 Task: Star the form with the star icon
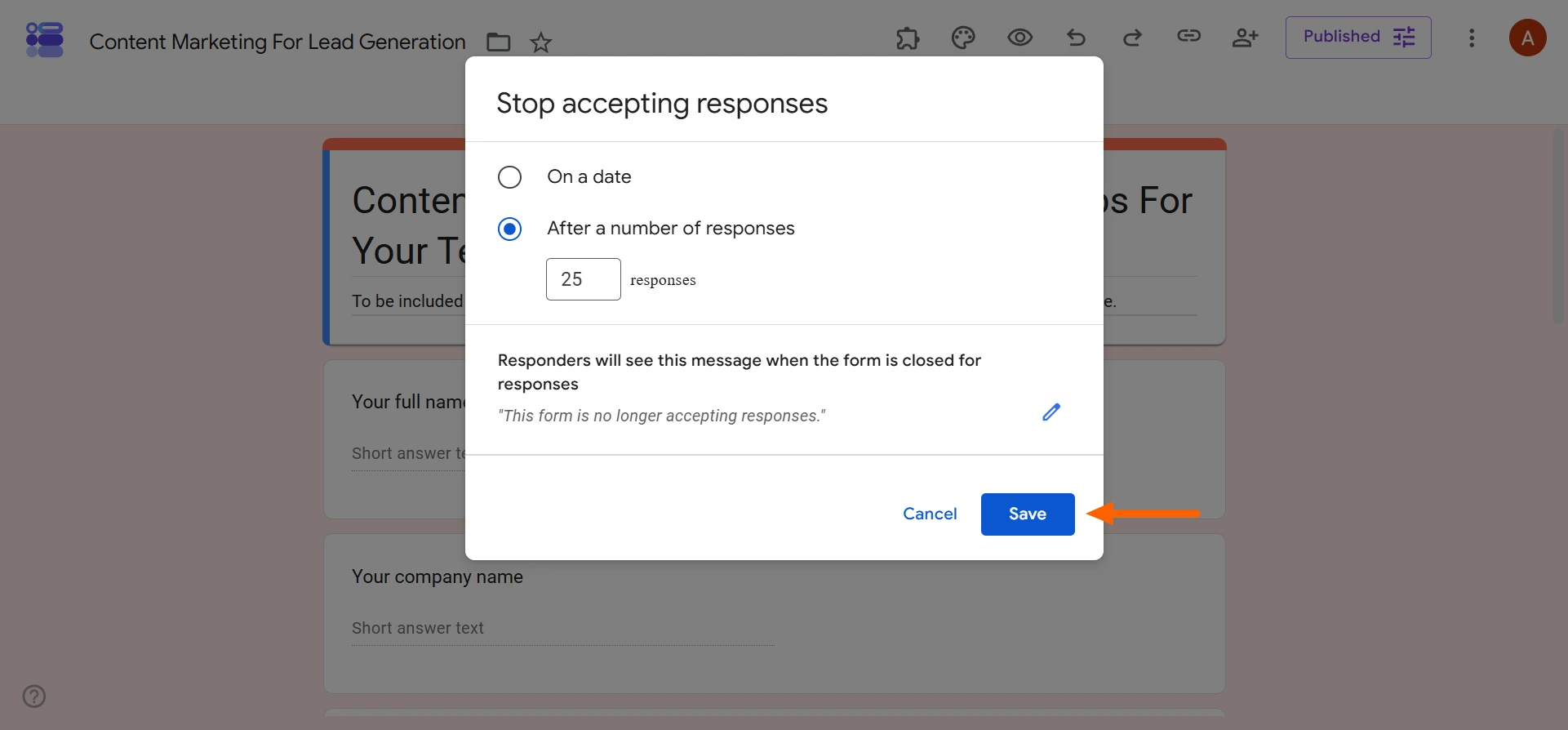pyautogui.click(x=541, y=42)
